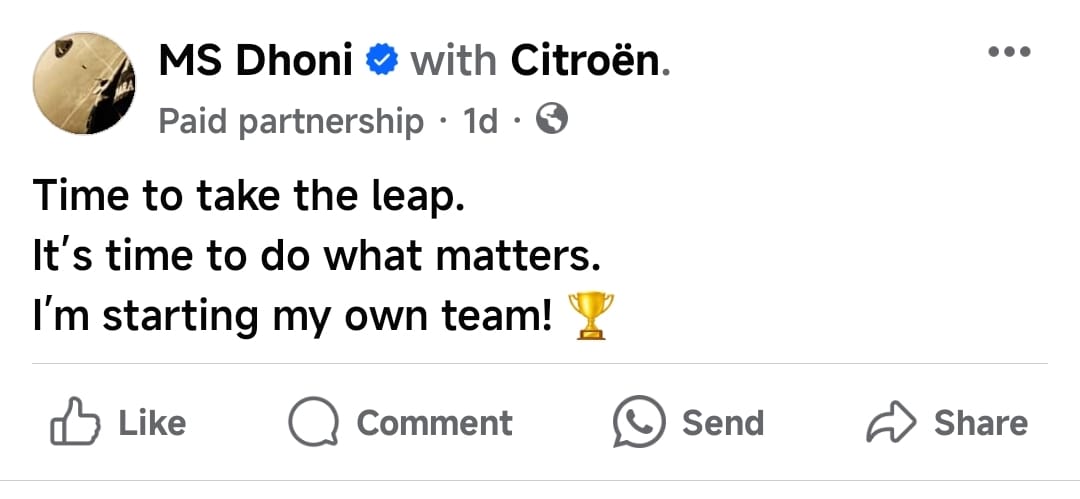Viewport: 1080px width, 499px height.
Task: Click the "Time to take the leap." line
Action: pos(249,196)
